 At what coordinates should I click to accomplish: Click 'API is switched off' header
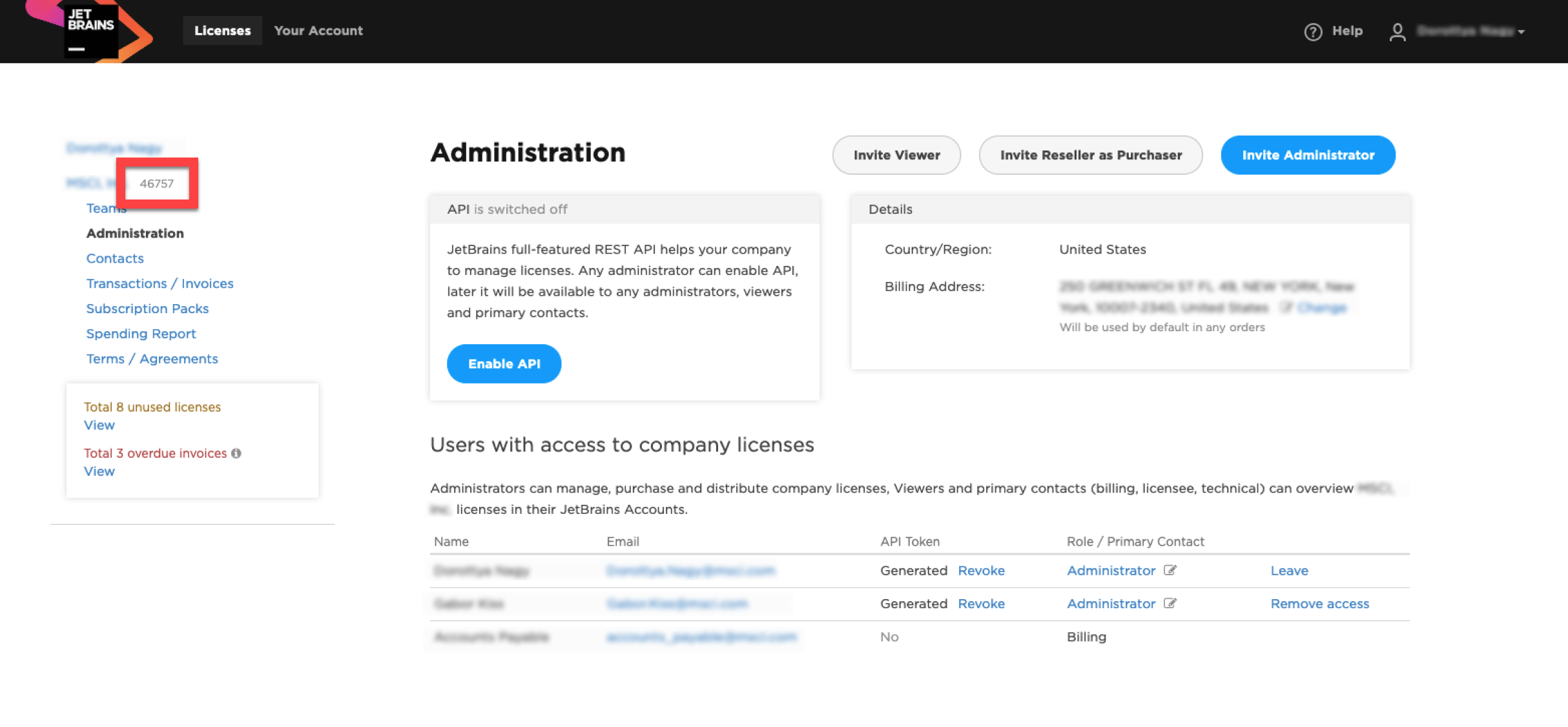pos(507,209)
